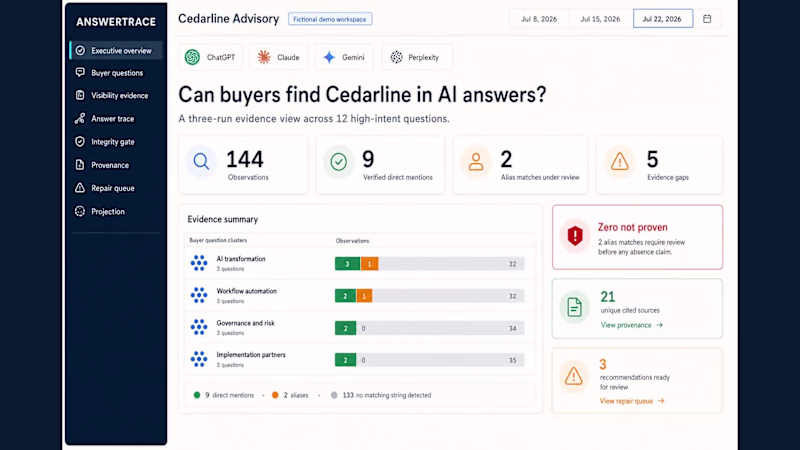Click the 21 unique cited sources number

(x=608, y=297)
